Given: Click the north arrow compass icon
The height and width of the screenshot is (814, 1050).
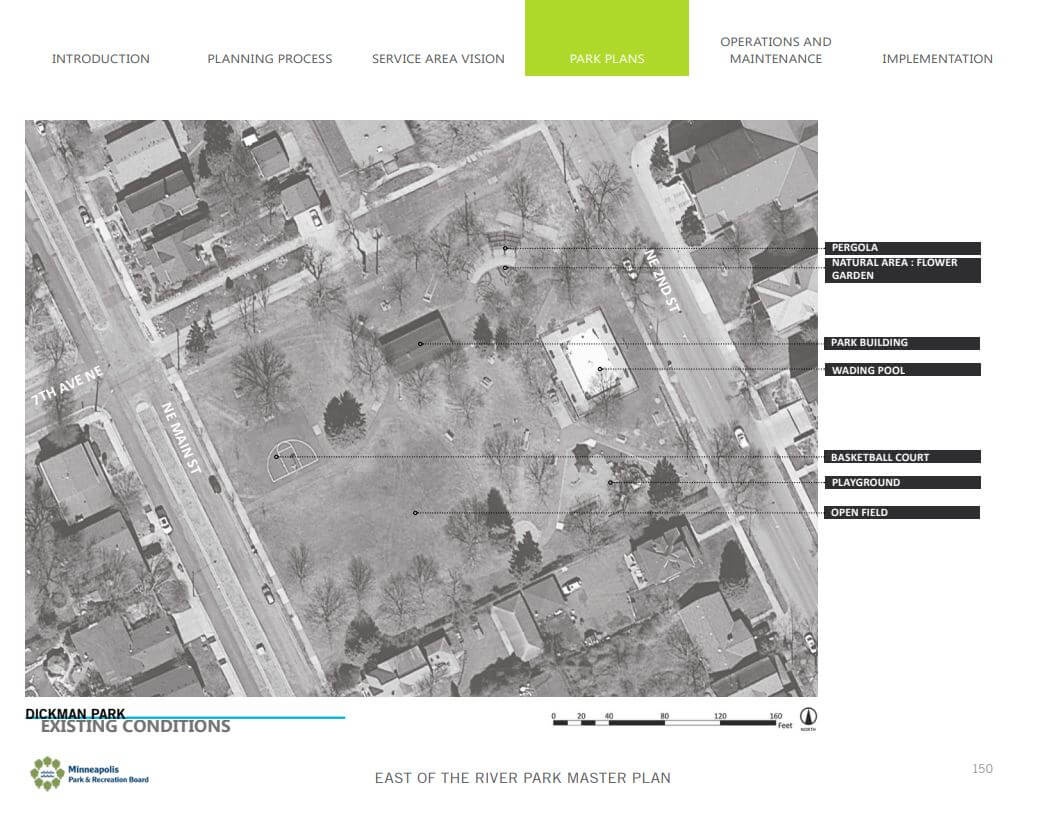Looking at the screenshot, I should tap(808, 719).
